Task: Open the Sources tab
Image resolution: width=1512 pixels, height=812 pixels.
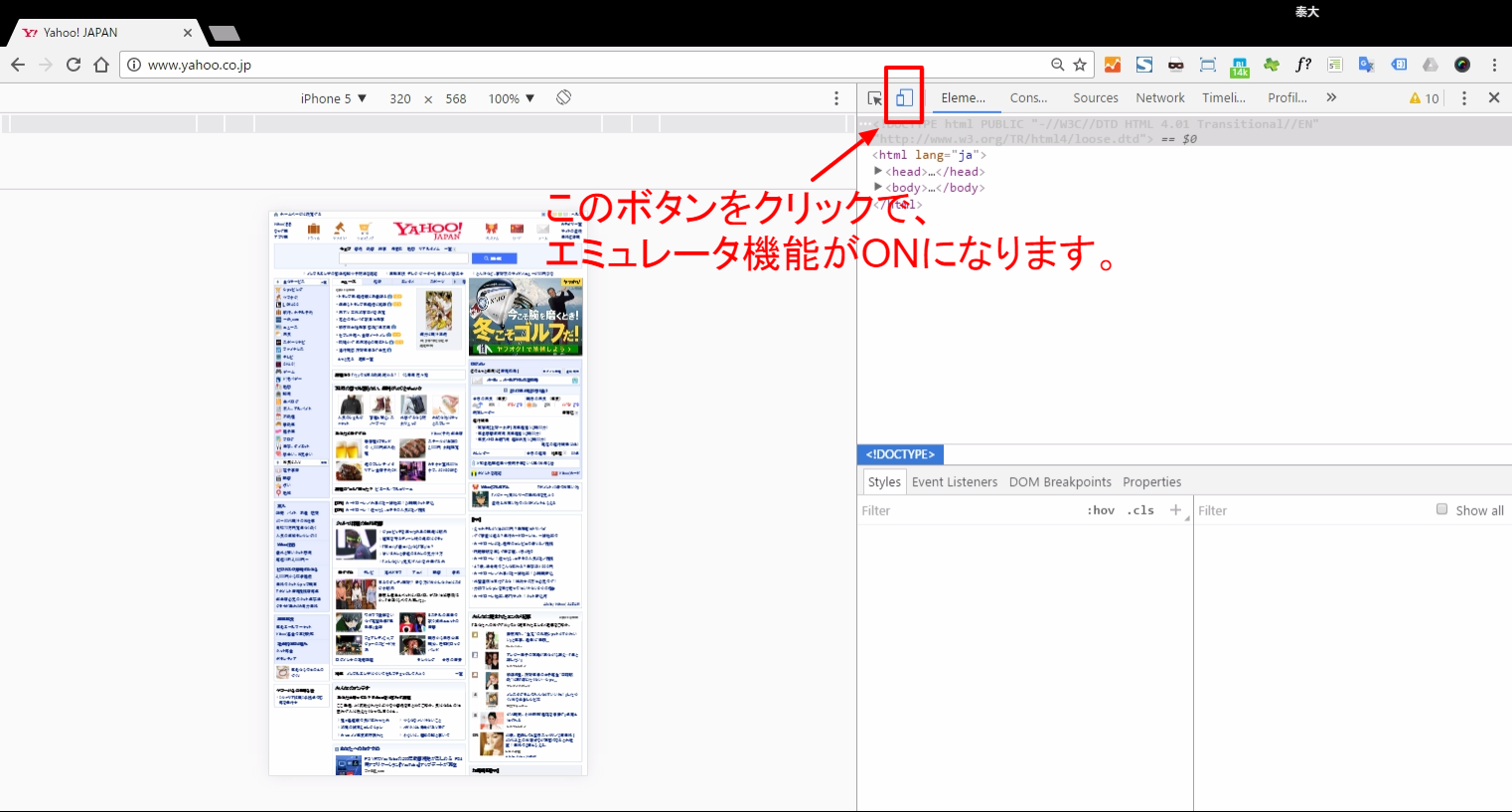Action: click(1096, 97)
